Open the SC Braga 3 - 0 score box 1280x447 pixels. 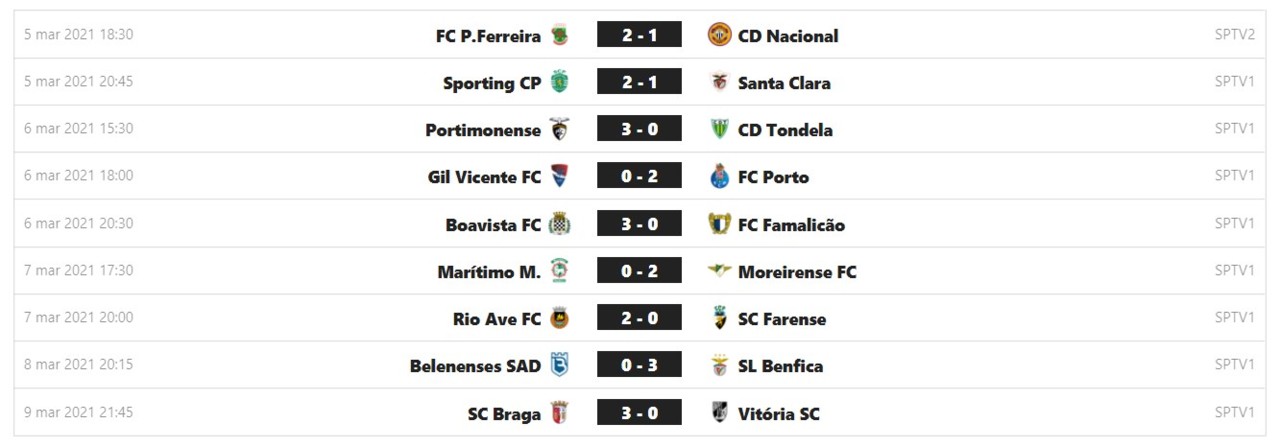pos(639,414)
